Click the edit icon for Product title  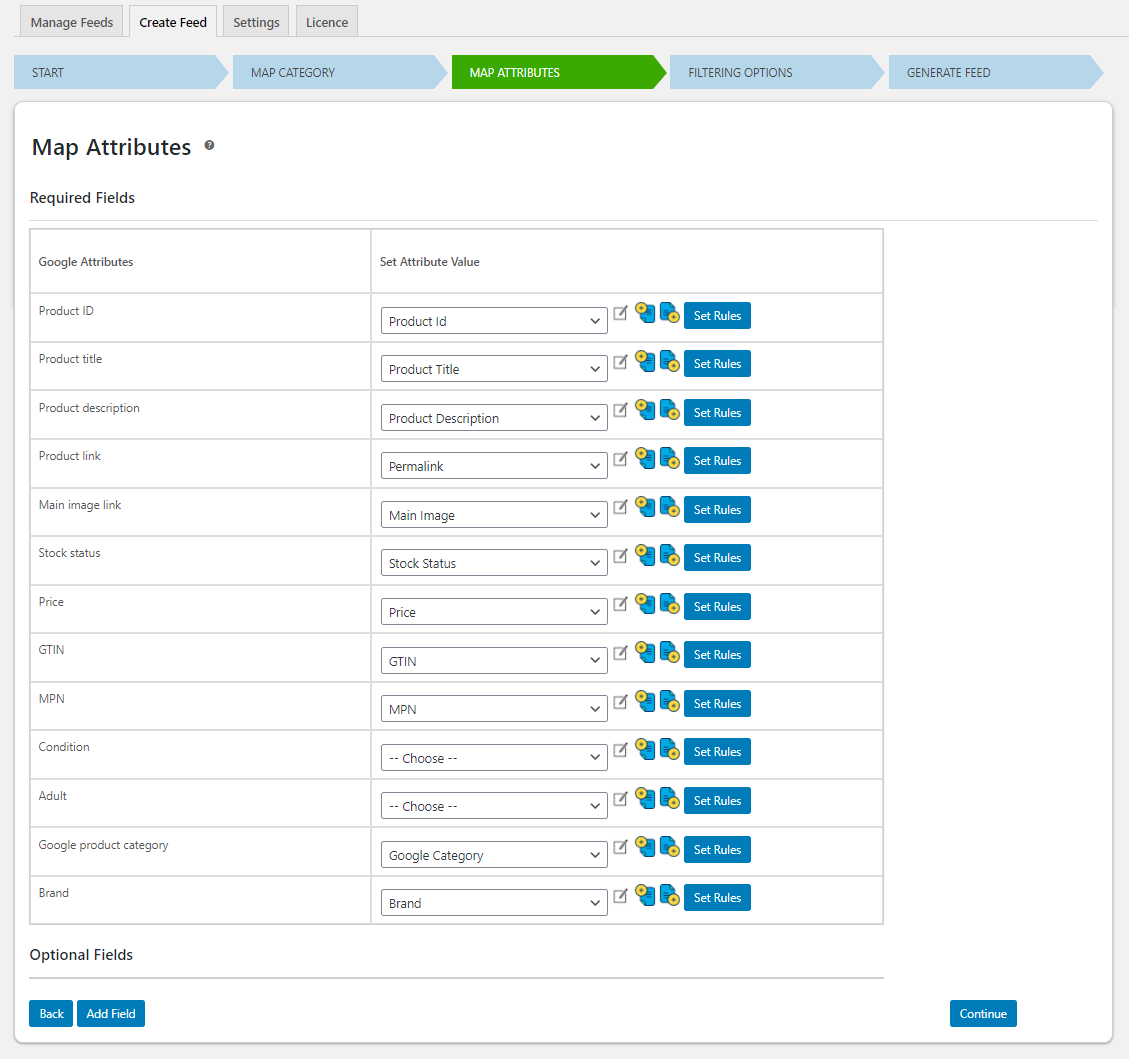point(620,361)
